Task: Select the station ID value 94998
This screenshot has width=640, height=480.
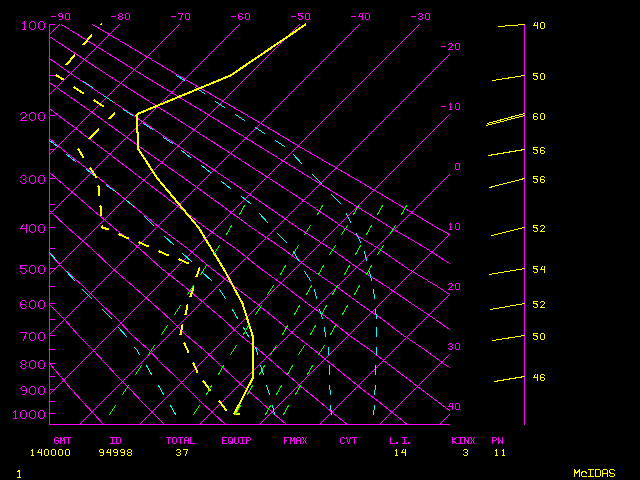Action: click(x=115, y=452)
